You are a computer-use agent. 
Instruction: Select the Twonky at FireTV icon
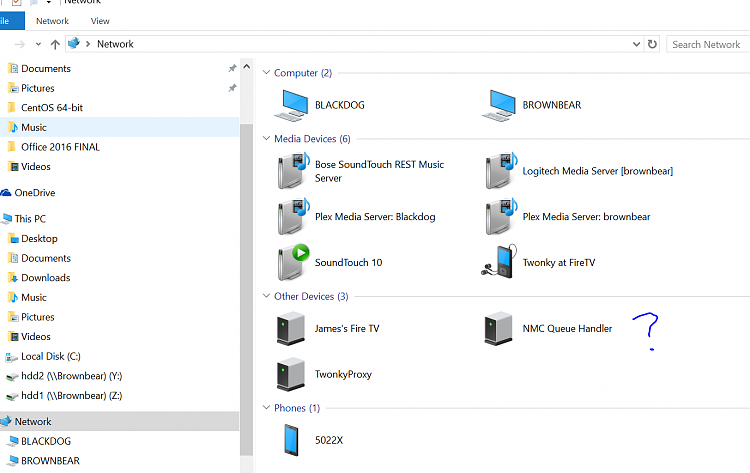pyautogui.click(x=499, y=261)
